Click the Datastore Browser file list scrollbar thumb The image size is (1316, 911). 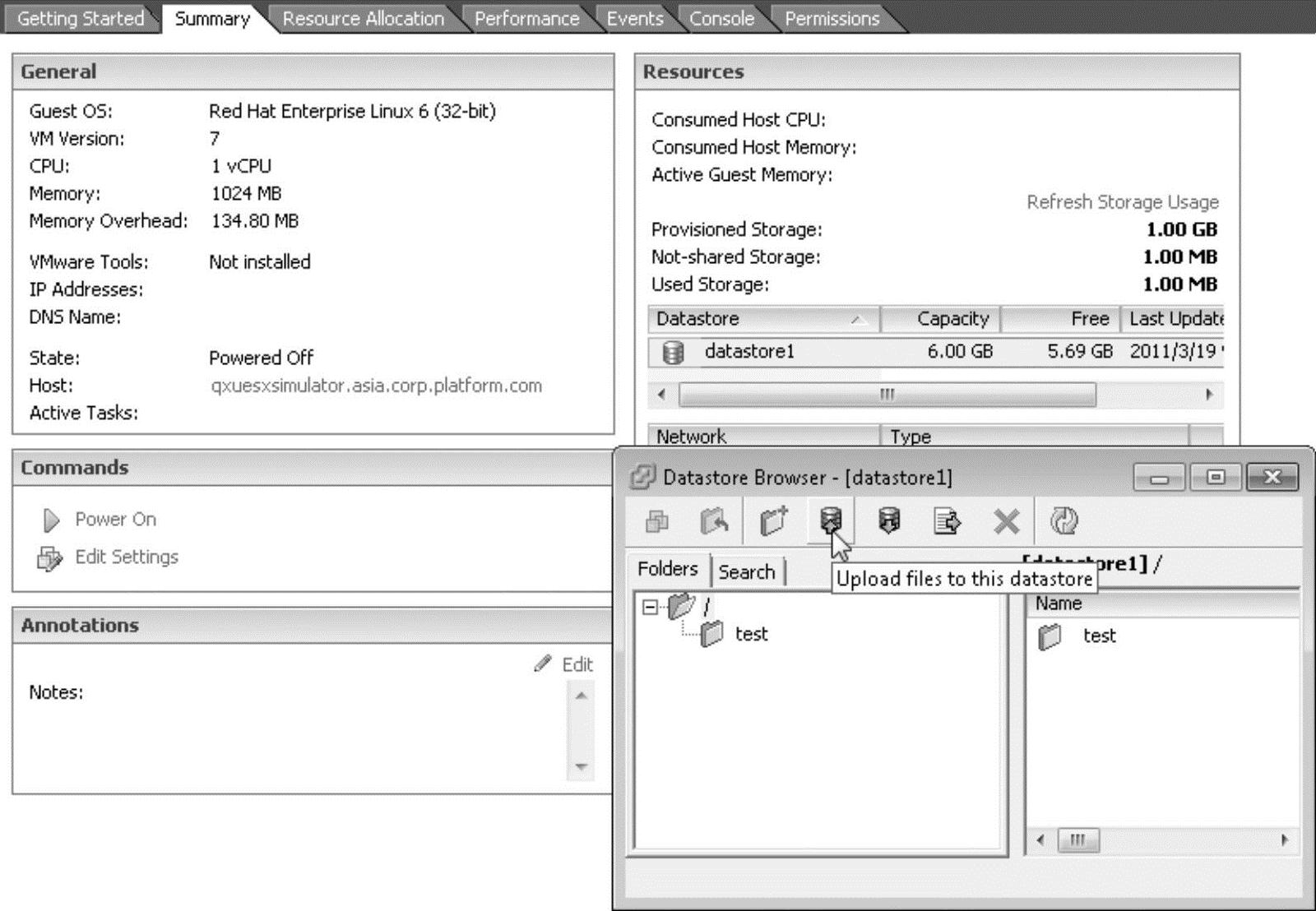[x=1077, y=840]
